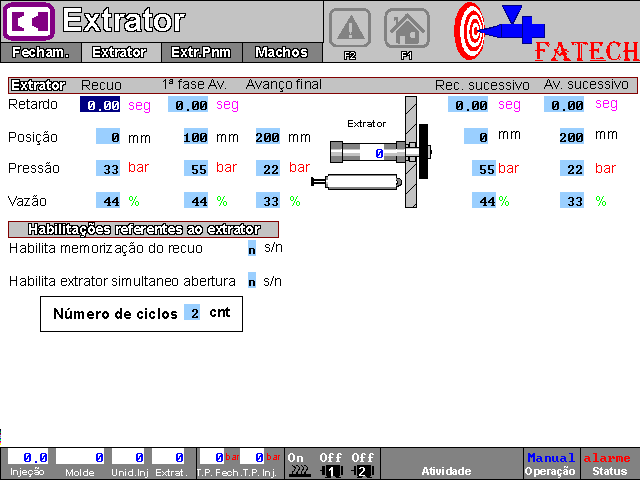Click the alarm warning triangle icon (F2)

coord(350,28)
